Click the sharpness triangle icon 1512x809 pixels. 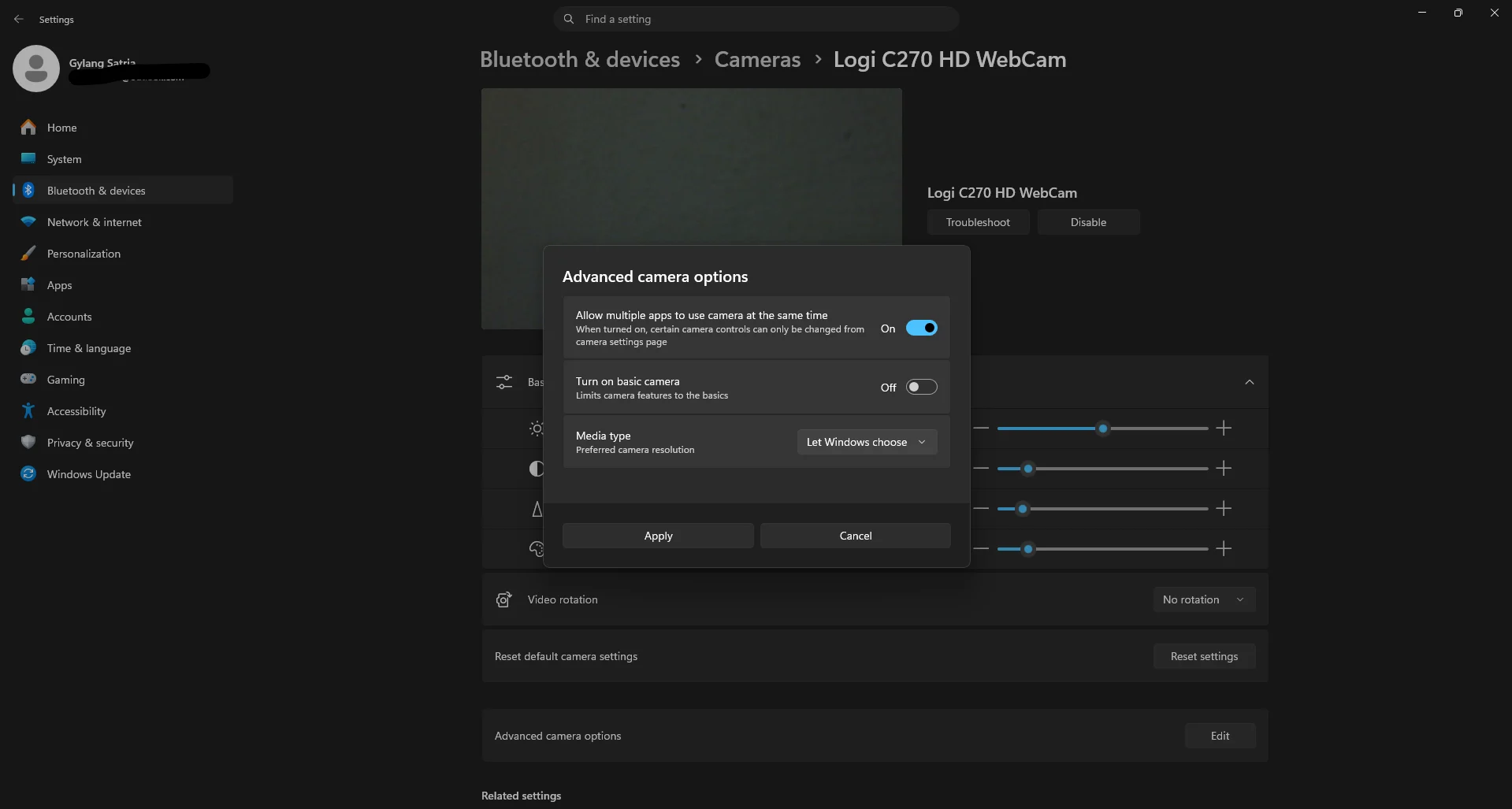click(537, 509)
